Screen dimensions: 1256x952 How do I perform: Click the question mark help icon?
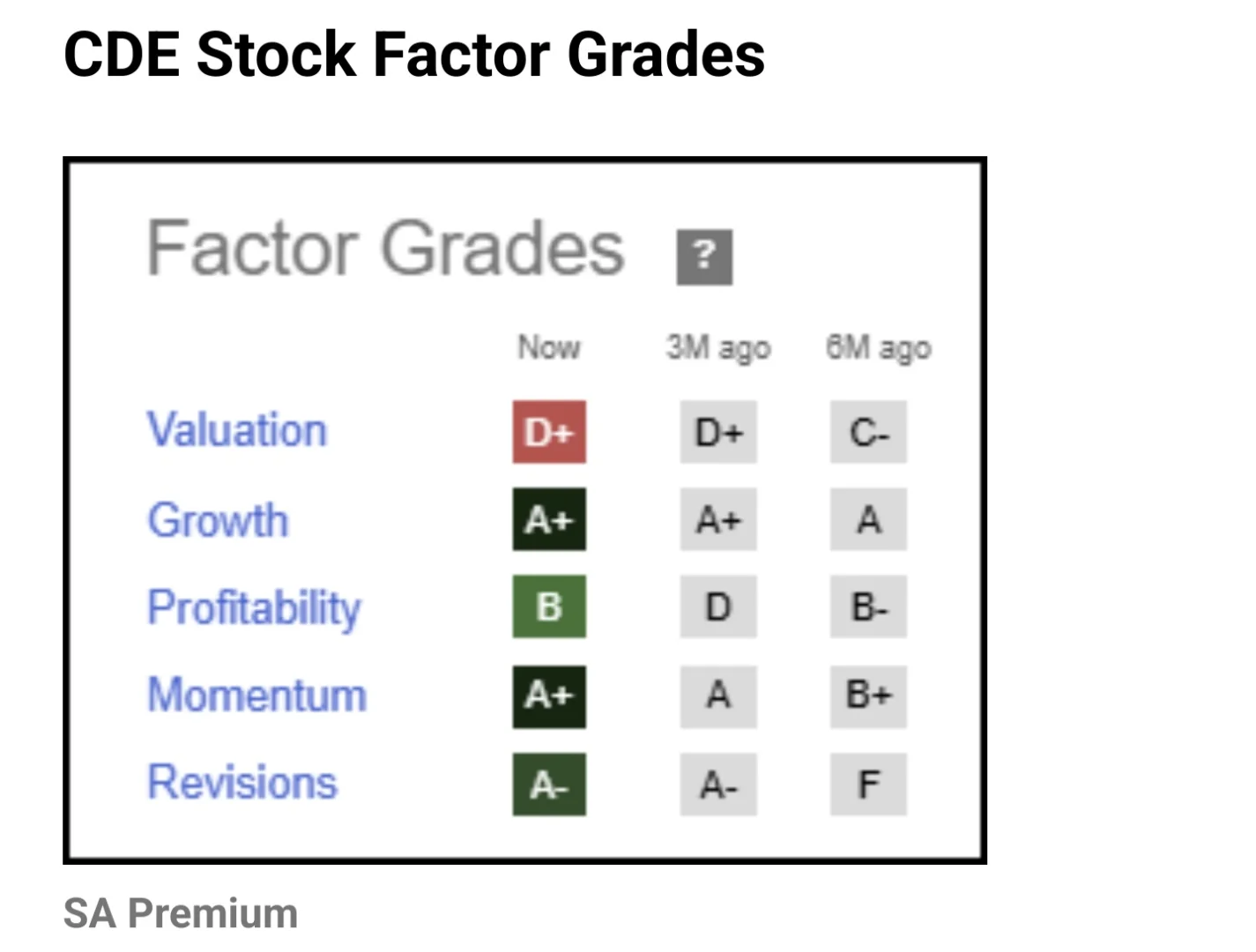[703, 257]
